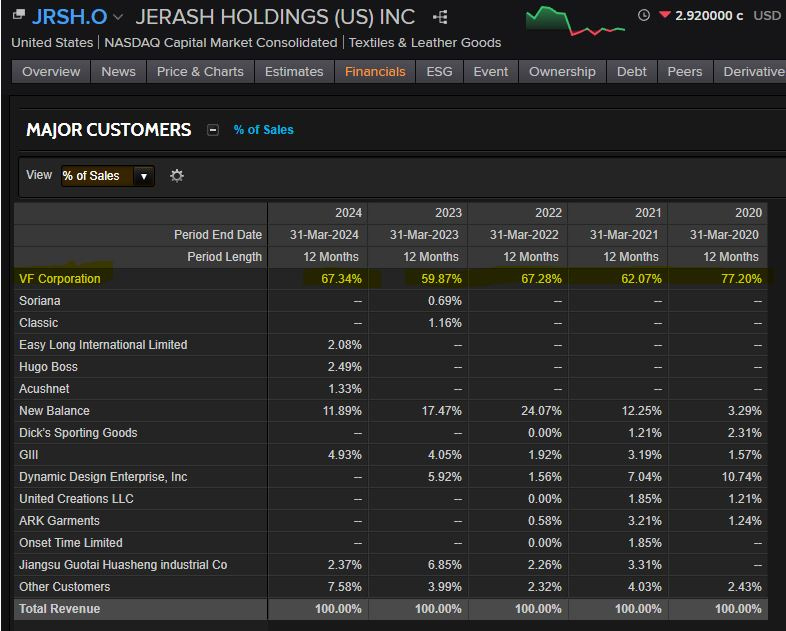Image resolution: width=786 pixels, height=631 pixels.
Task: Click Hugo Boss 2024 value 2.49%
Action: (x=345, y=367)
